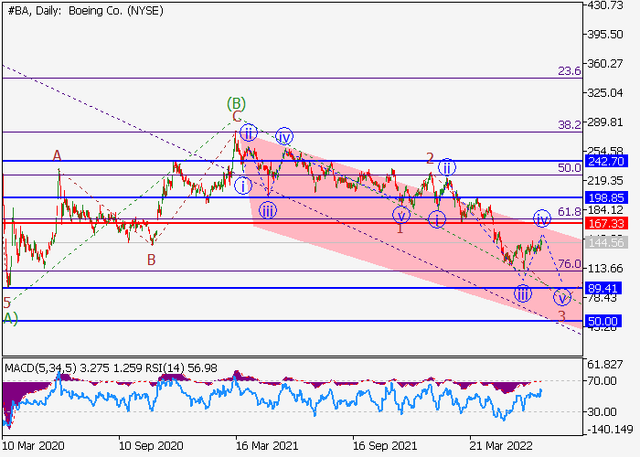Click the 23.6 Fibonacci level label
The width and height of the screenshot is (640, 457).
(x=569, y=72)
